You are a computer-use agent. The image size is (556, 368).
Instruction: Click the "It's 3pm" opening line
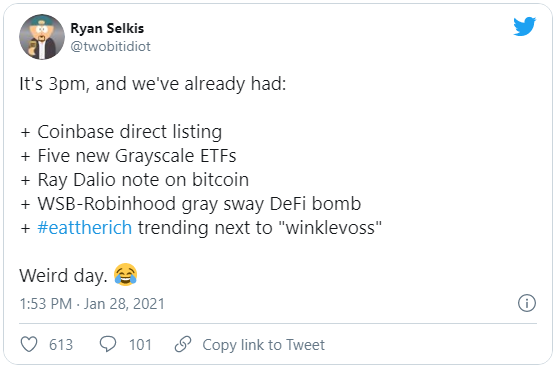[152, 84]
